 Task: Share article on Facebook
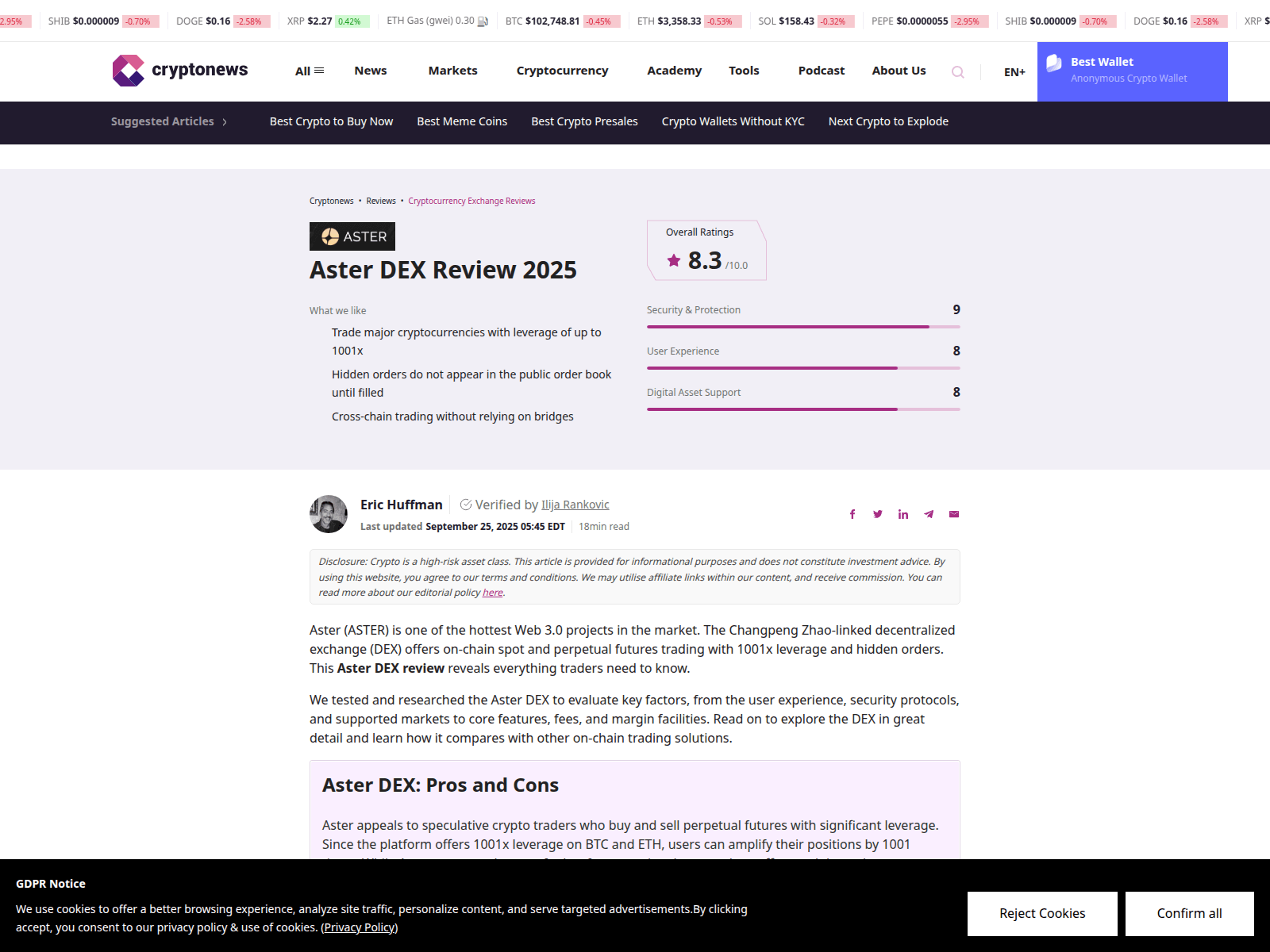tap(852, 514)
